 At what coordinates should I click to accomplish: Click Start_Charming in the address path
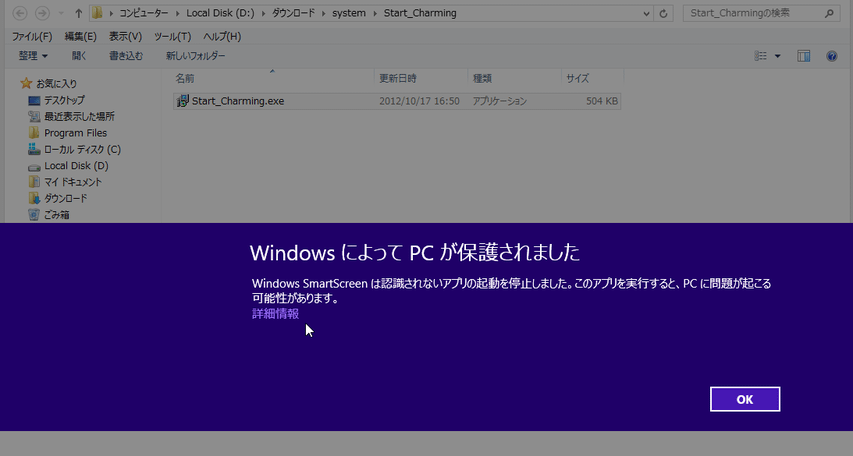[420, 13]
